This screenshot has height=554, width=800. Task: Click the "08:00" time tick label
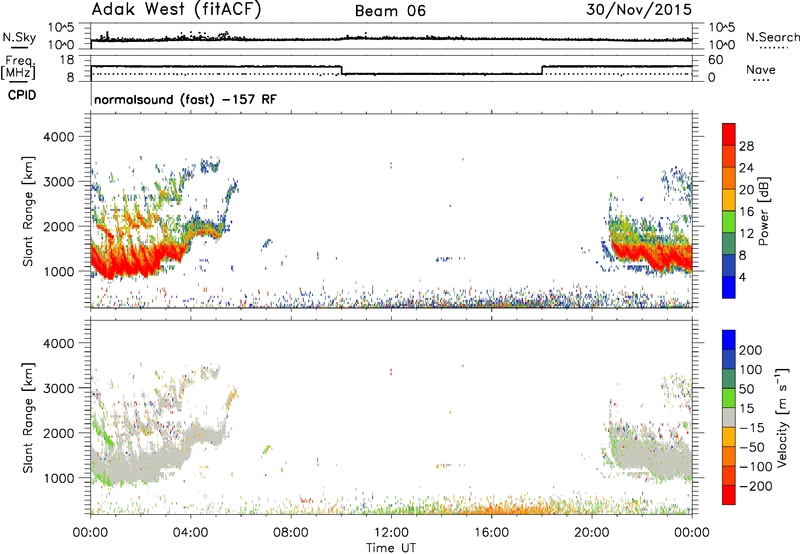click(291, 533)
